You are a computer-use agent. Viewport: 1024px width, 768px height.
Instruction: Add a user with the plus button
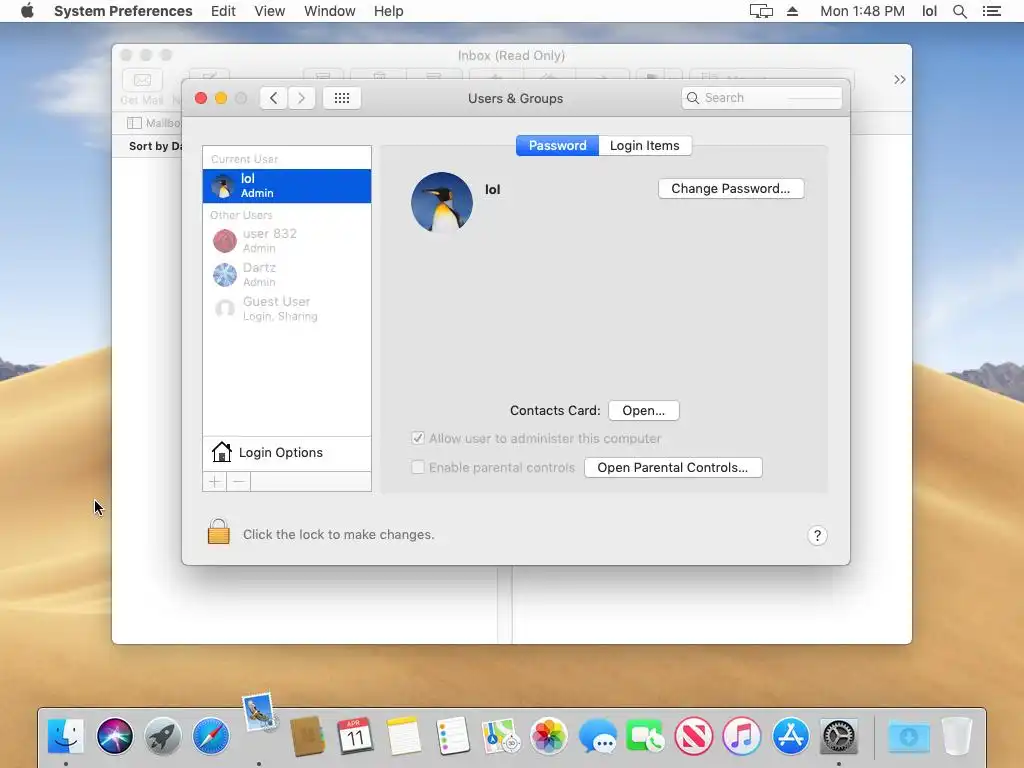pos(214,482)
